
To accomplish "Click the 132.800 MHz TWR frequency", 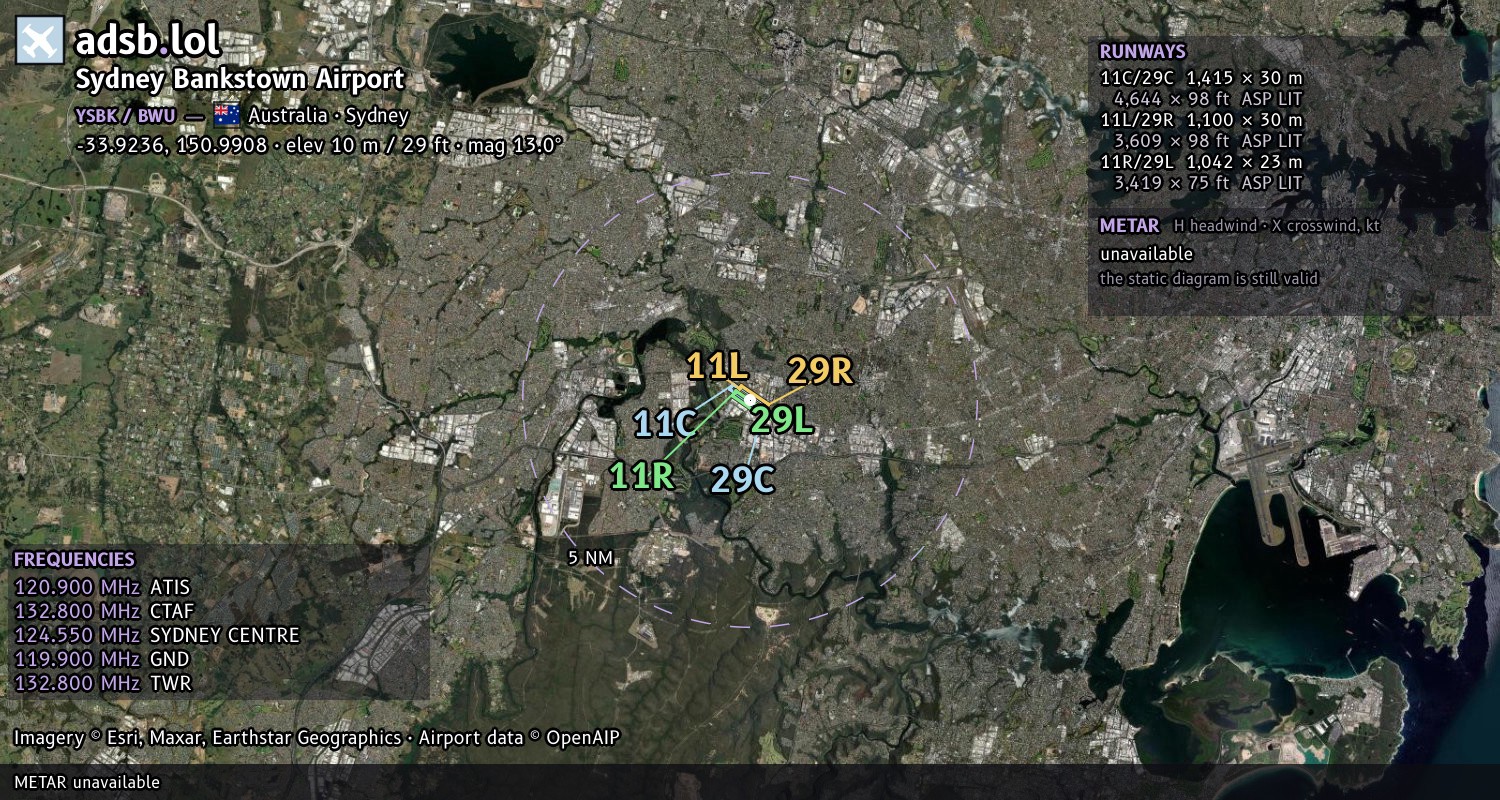I will pos(102,684).
